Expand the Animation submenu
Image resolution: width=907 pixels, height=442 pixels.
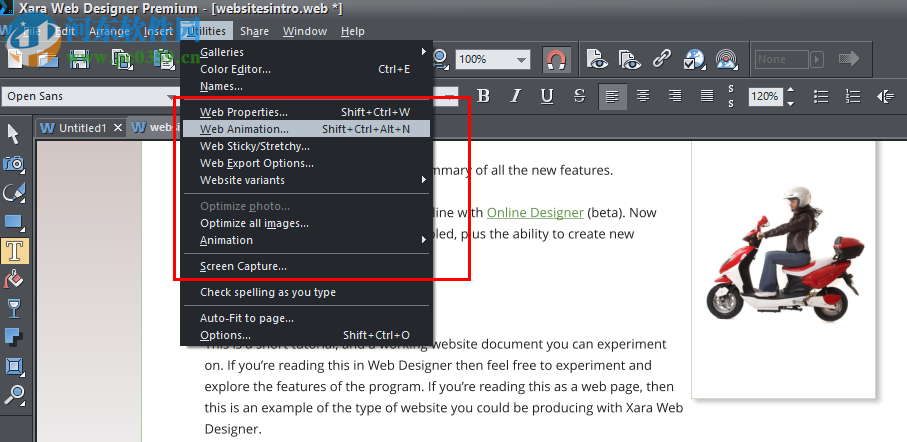[307, 240]
